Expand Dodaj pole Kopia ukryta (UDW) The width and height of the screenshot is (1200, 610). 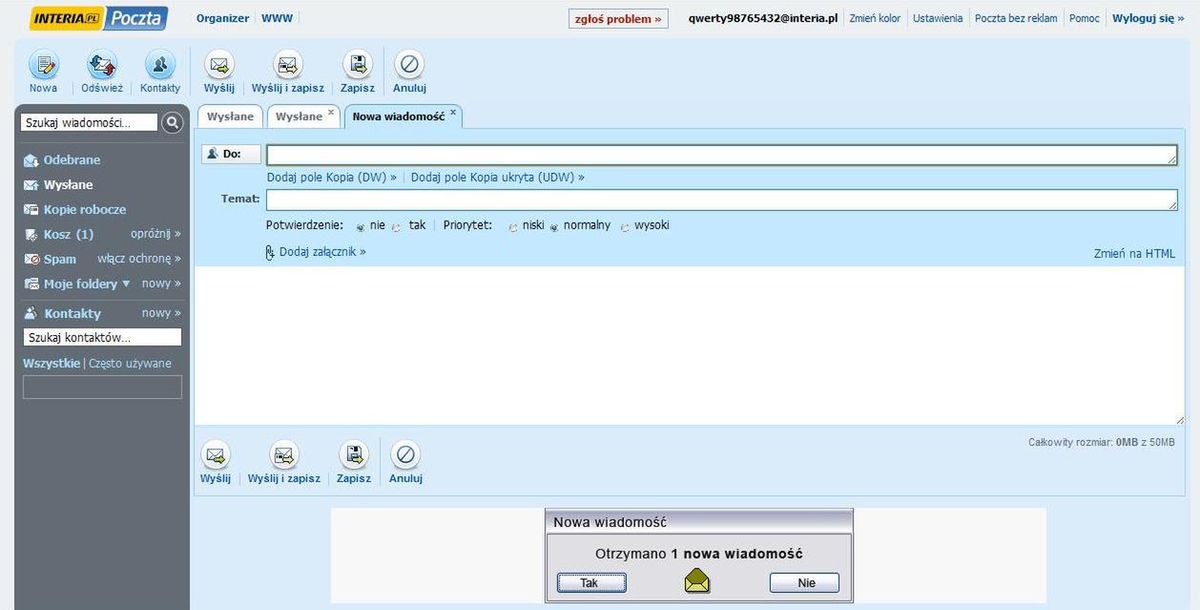[497, 177]
